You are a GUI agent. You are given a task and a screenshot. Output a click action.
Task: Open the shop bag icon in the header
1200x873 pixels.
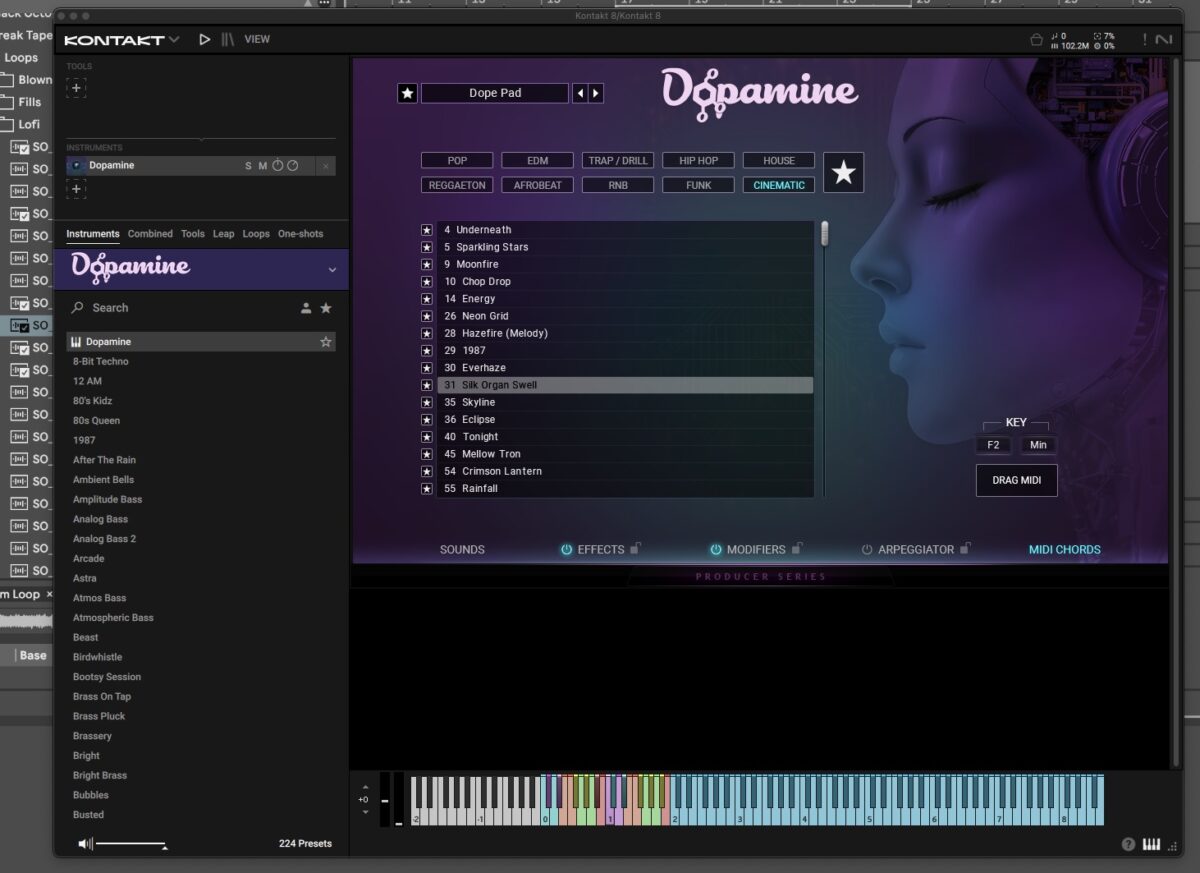click(1036, 39)
